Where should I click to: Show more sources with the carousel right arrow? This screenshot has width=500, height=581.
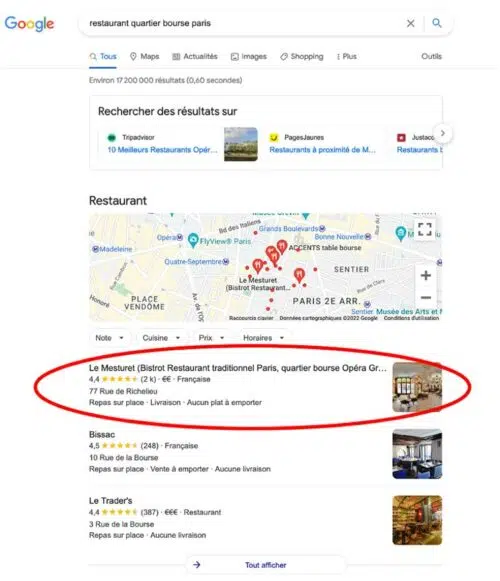tap(443, 133)
